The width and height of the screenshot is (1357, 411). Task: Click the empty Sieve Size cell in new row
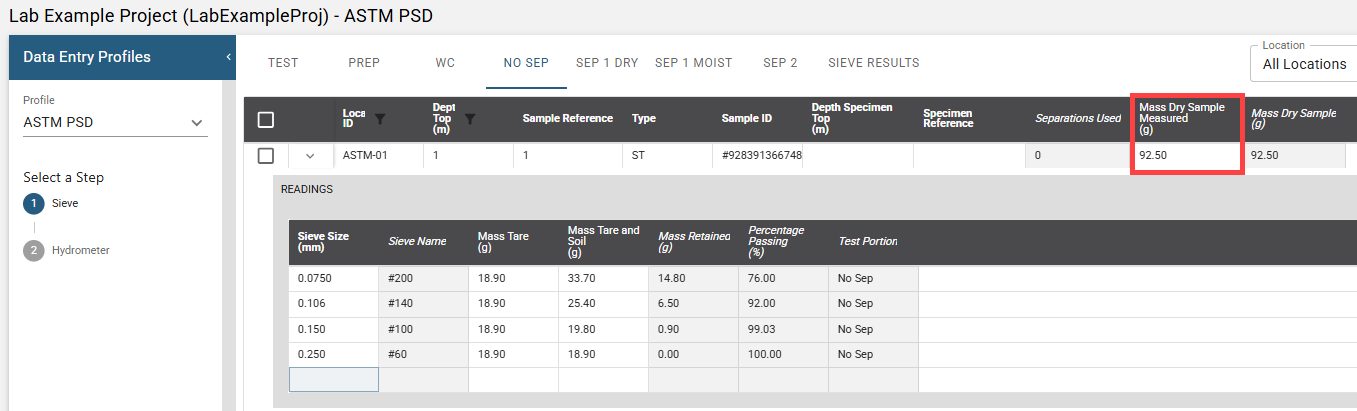334,380
